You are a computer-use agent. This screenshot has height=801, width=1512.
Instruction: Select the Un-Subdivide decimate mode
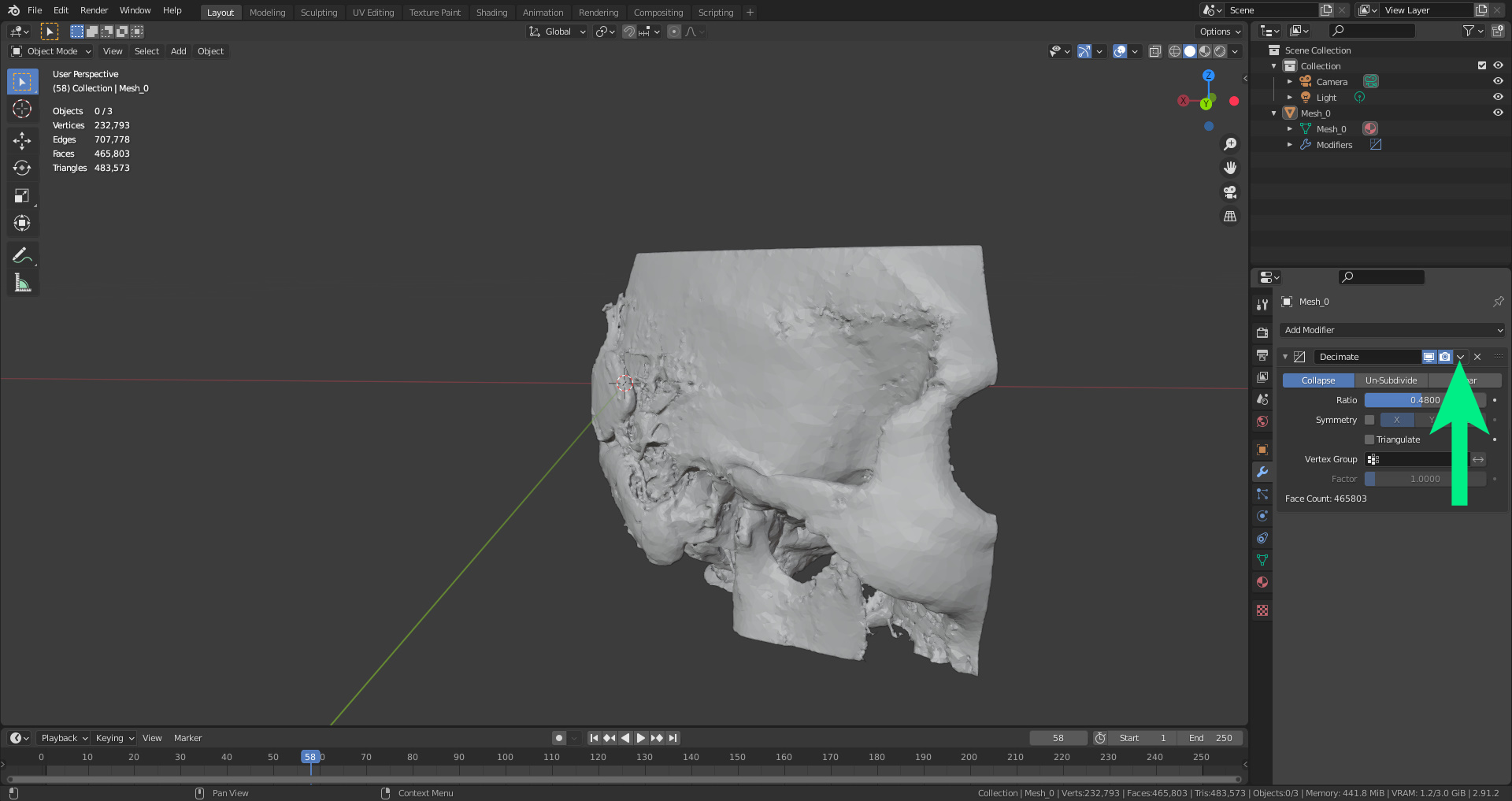[1391, 380]
